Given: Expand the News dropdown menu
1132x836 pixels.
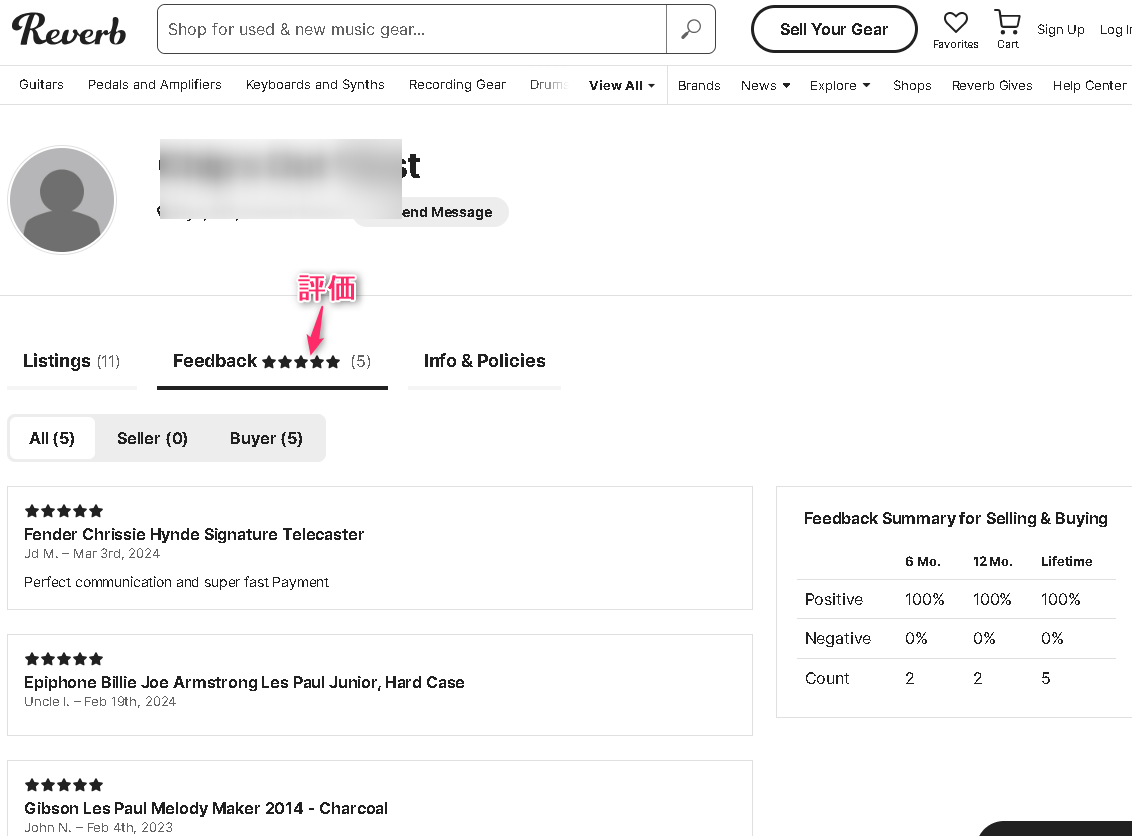Looking at the screenshot, I should point(765,85).
